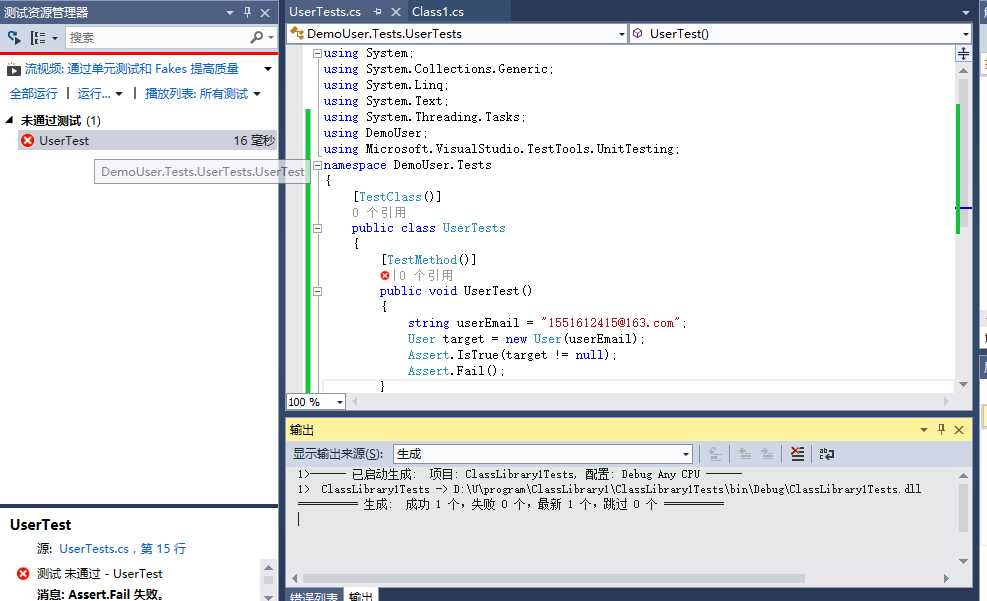Open the UserTests.cs, 第 15 行 source link
The width and height of the screenshot is (987, 601).
pyautogui.click(x=123, y=549)
